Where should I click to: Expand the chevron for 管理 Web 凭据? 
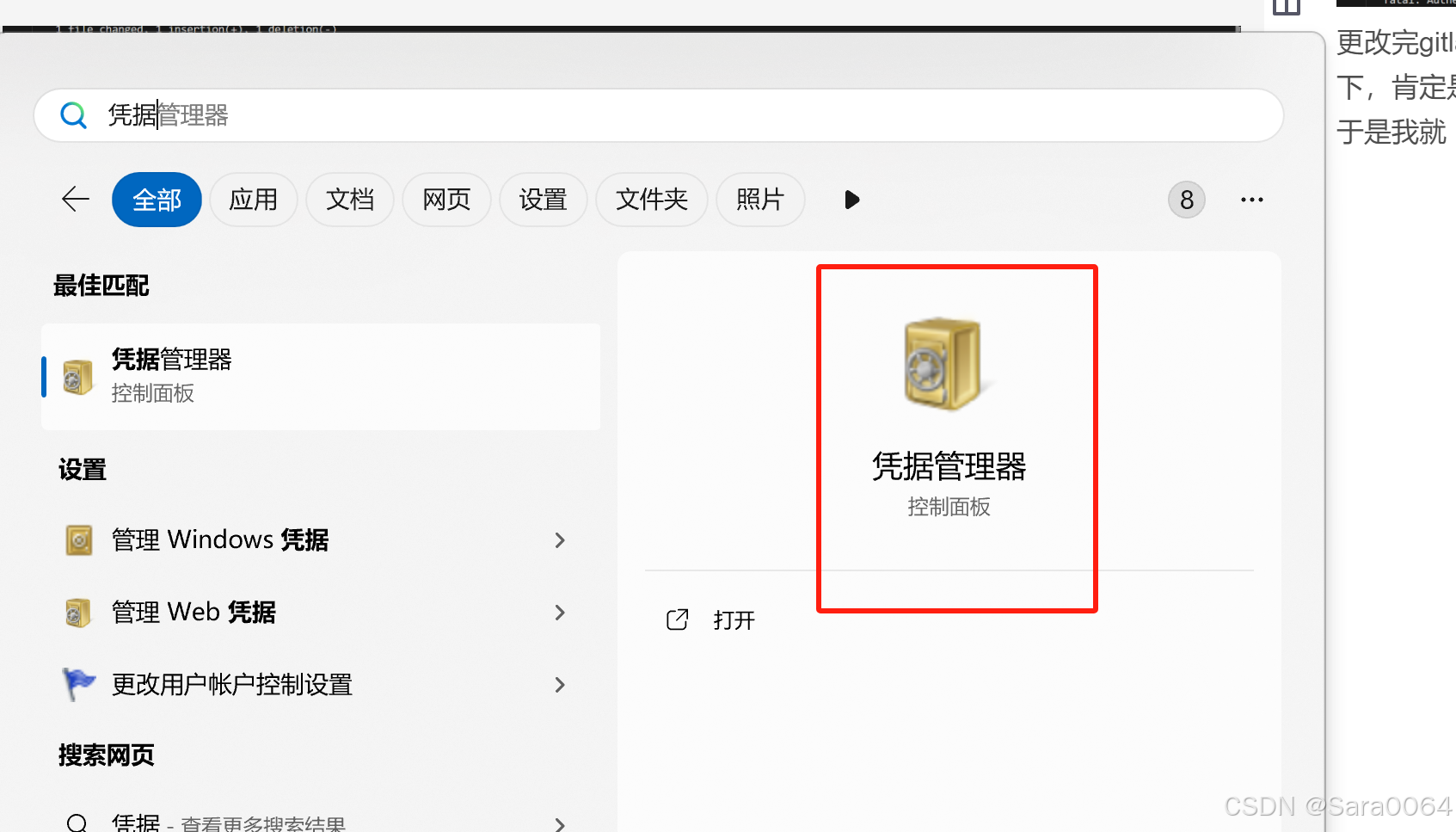click(560, 613)
